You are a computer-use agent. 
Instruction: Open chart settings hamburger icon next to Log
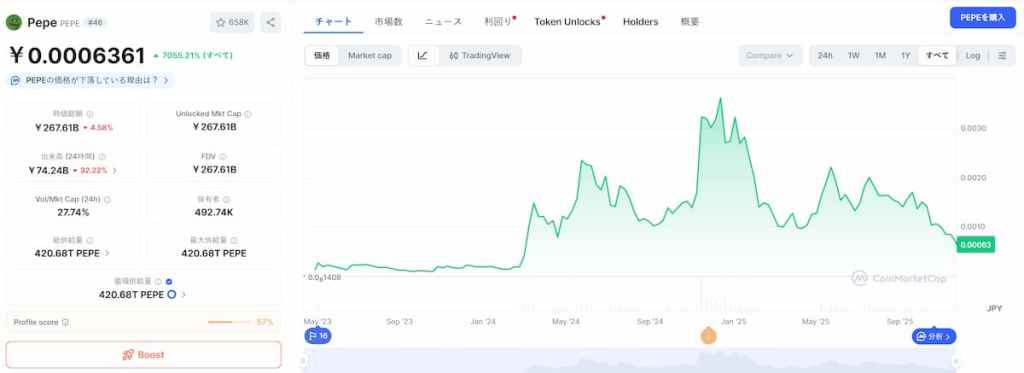[x=1002, y=56]
